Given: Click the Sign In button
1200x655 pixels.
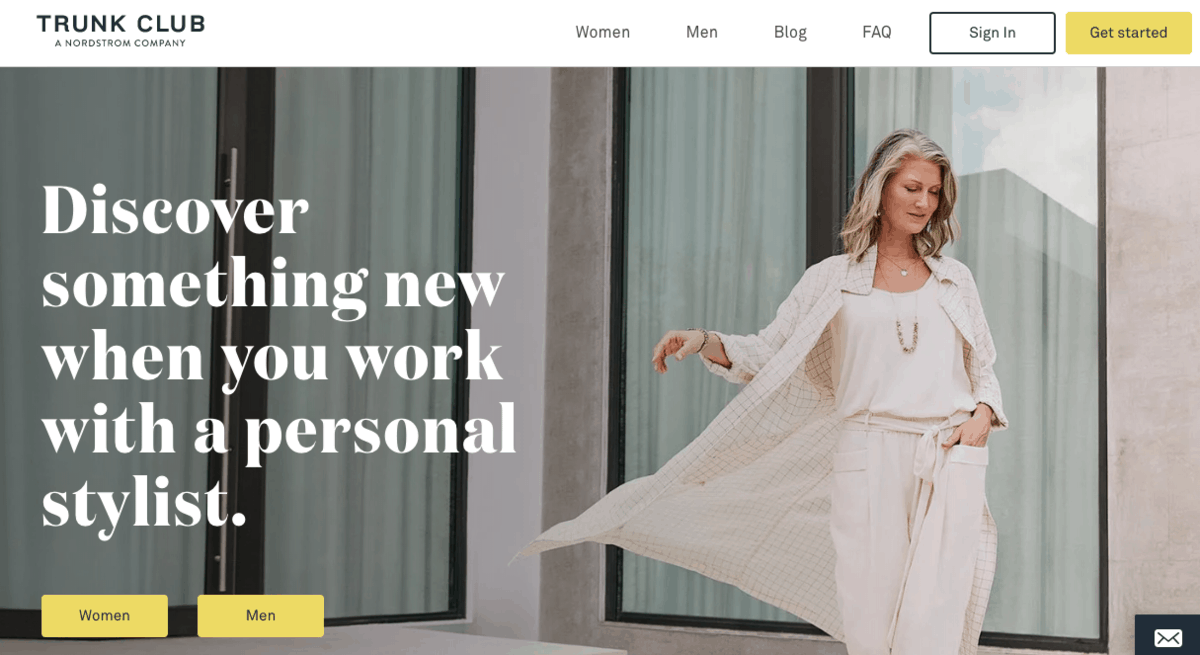Looking at the screenshot, I should [992, 33].
